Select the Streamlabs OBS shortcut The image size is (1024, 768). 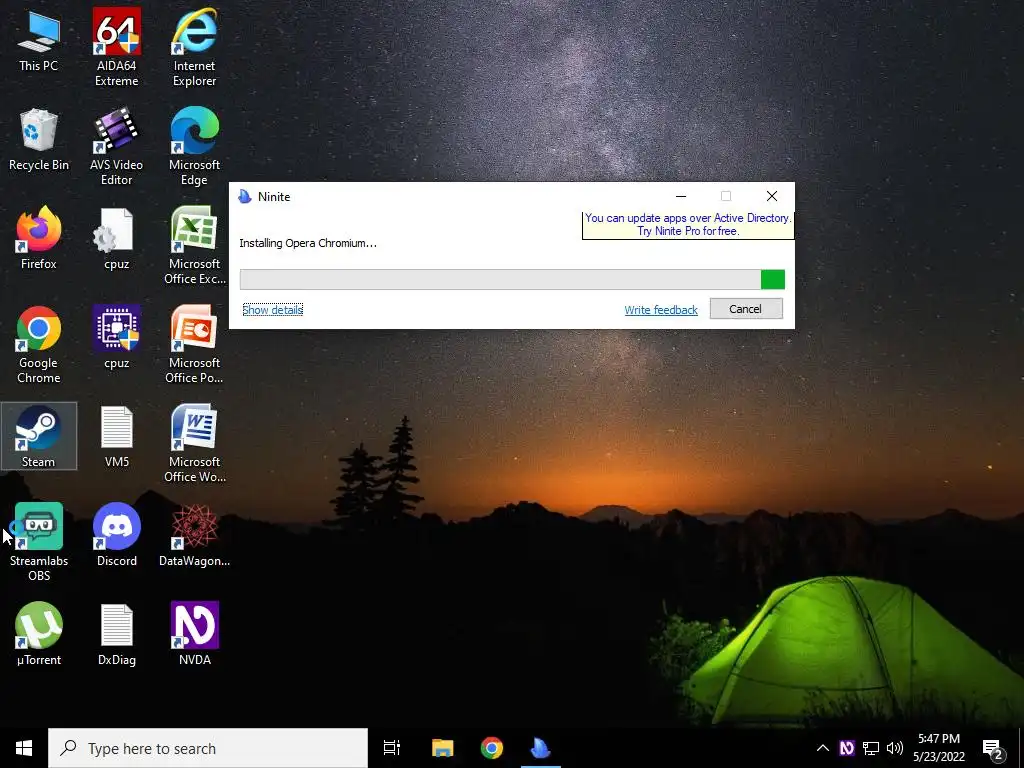(39, 542)
